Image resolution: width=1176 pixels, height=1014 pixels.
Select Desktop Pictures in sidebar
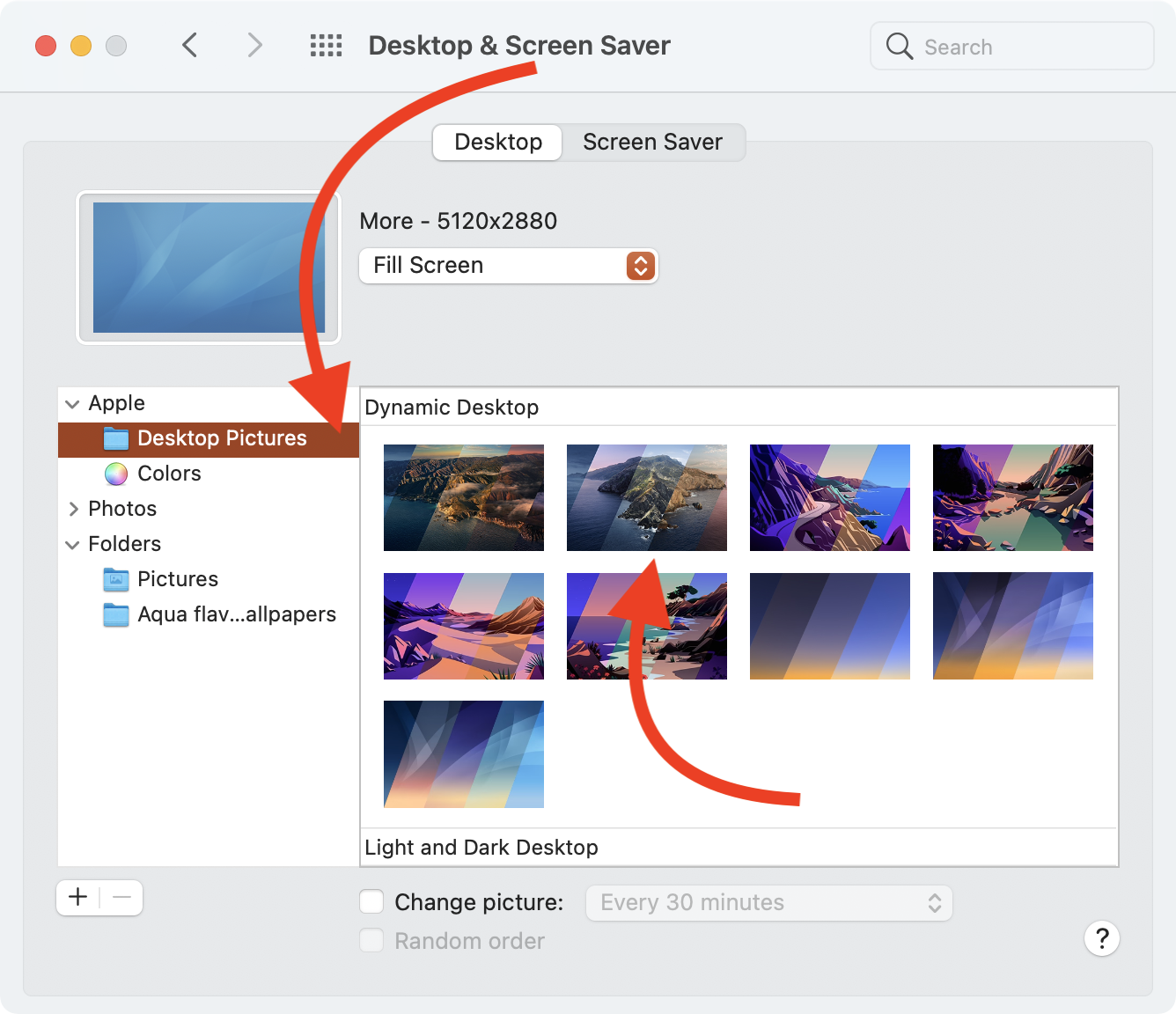tap(209, 439)
